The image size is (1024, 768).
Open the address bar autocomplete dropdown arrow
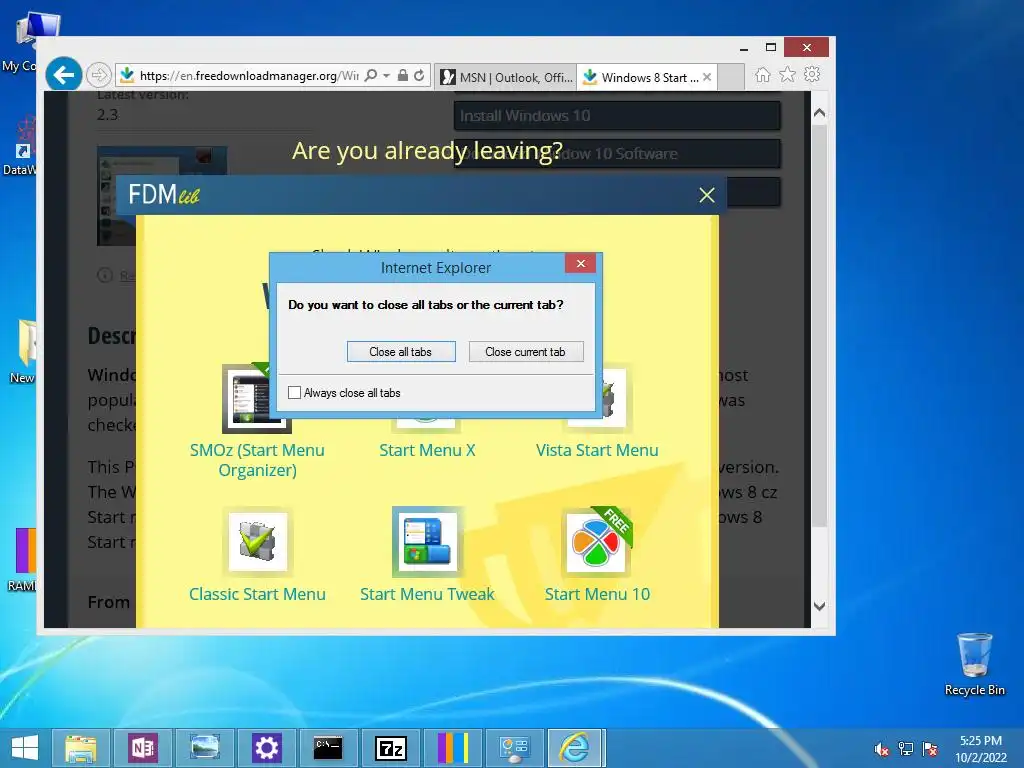click(387, 76)
